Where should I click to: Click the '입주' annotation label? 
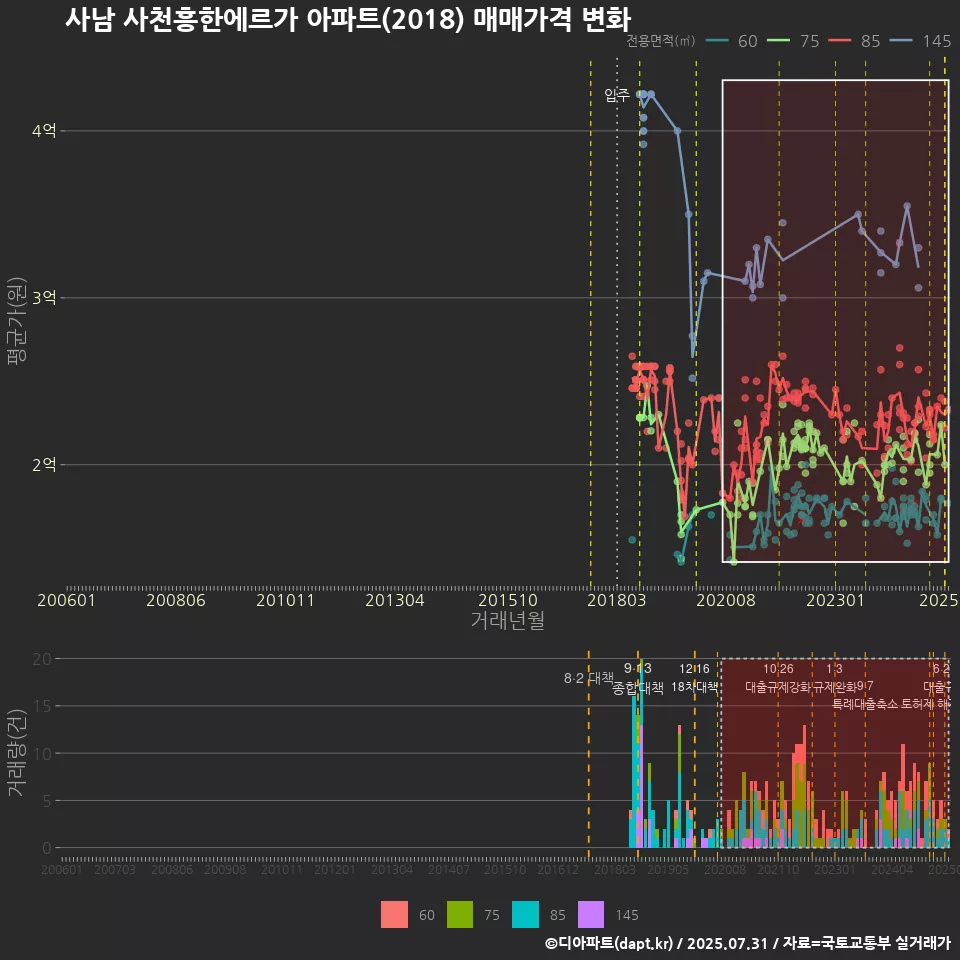617,95
